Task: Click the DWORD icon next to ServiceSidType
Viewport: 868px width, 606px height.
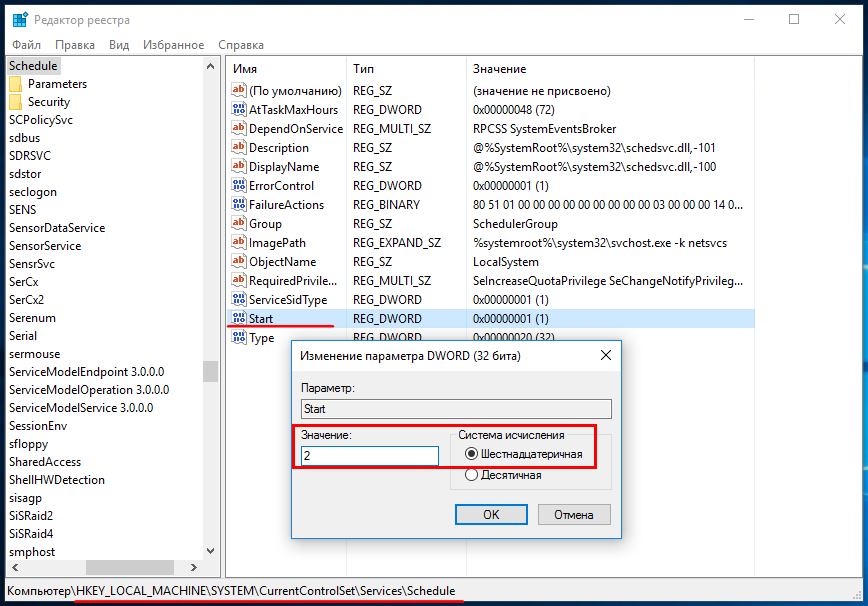Action: (x=239, y=299)
